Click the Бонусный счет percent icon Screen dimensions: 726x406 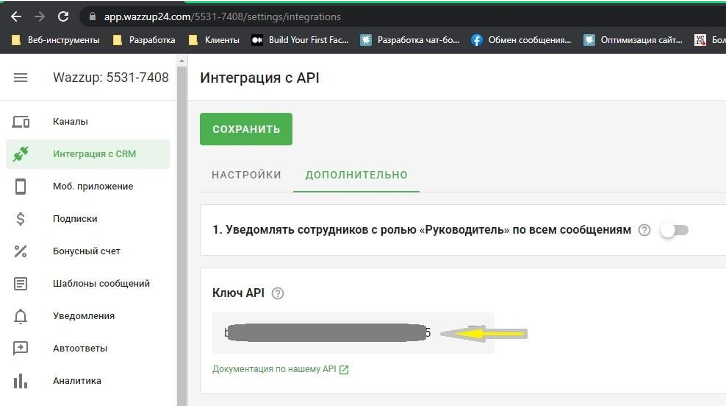click(x=20, y=251)
